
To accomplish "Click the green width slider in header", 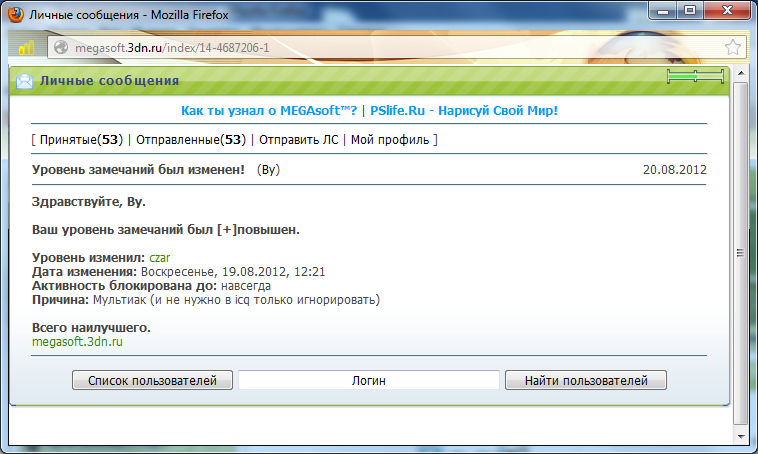I will click(x=695, y=76).
